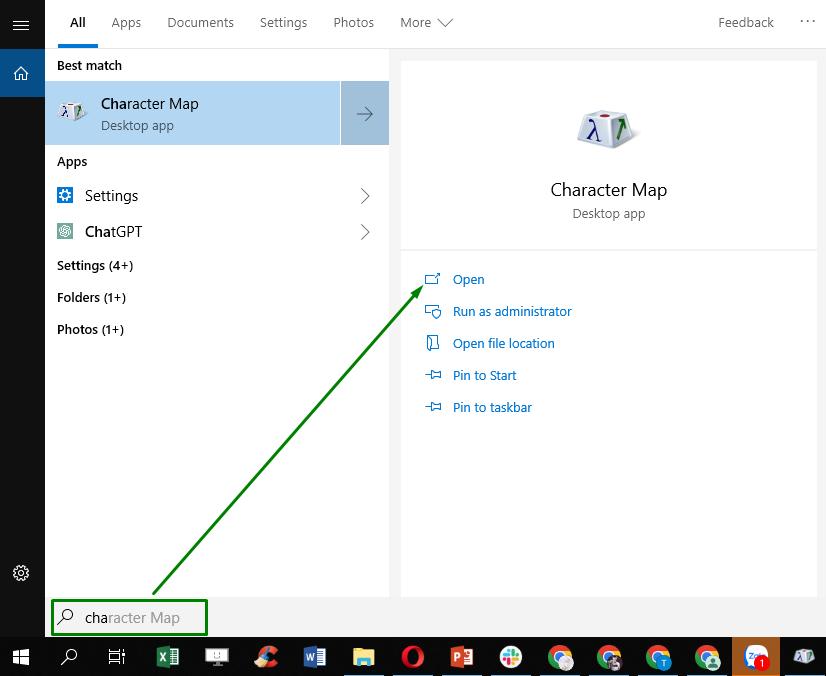This screenshot has height=676, width=826.
Task: Click the Pin to taskbar pin icon
Action: point(433,407)
